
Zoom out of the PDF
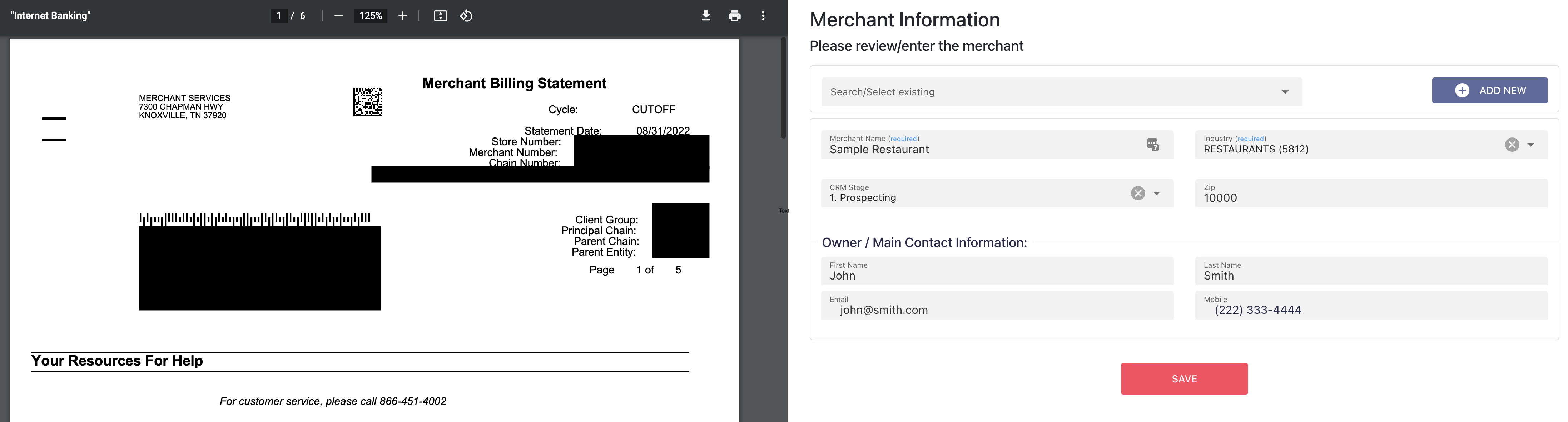(x=338, y=16)
